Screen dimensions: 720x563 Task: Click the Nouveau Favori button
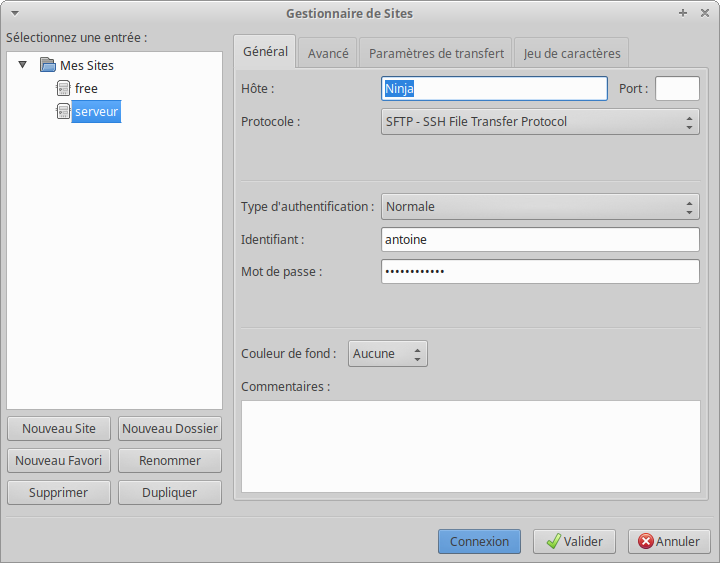coord(59,461)
